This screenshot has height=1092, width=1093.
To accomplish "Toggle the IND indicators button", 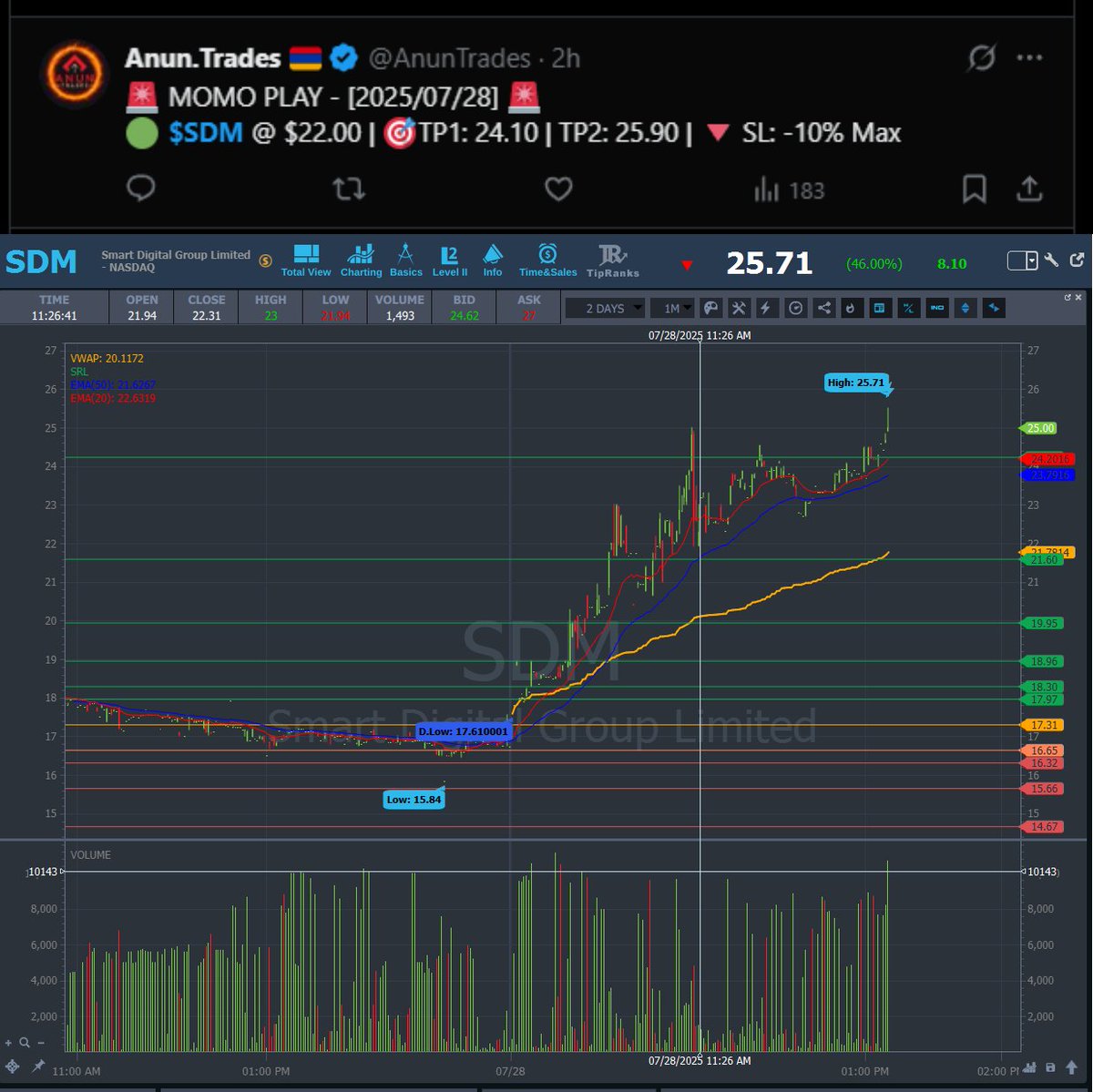I will point(936,309).
